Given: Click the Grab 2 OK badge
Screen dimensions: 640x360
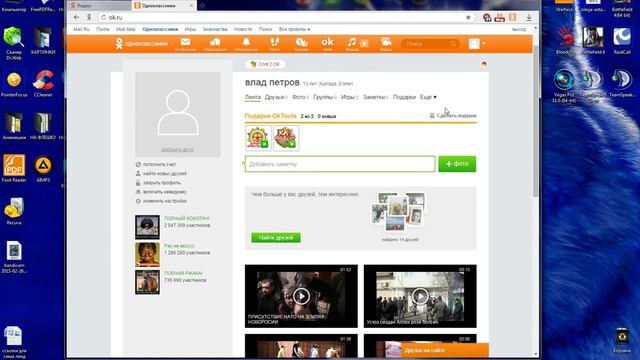Looking at the screenshot, I should 266,64.
